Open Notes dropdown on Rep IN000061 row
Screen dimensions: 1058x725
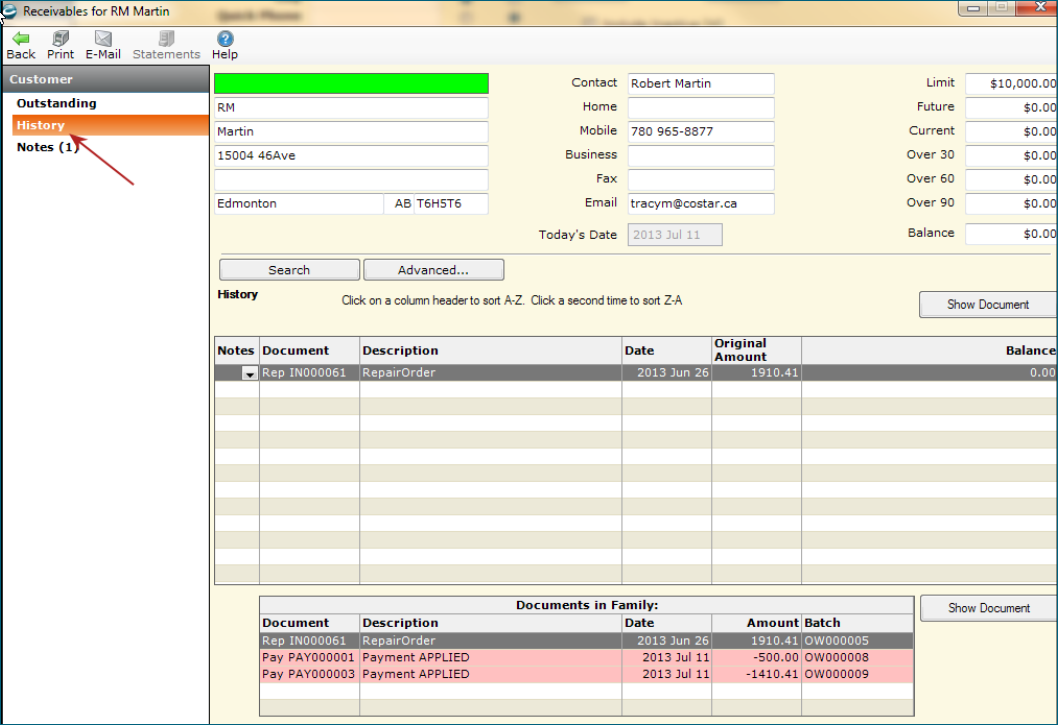(250, 373)
